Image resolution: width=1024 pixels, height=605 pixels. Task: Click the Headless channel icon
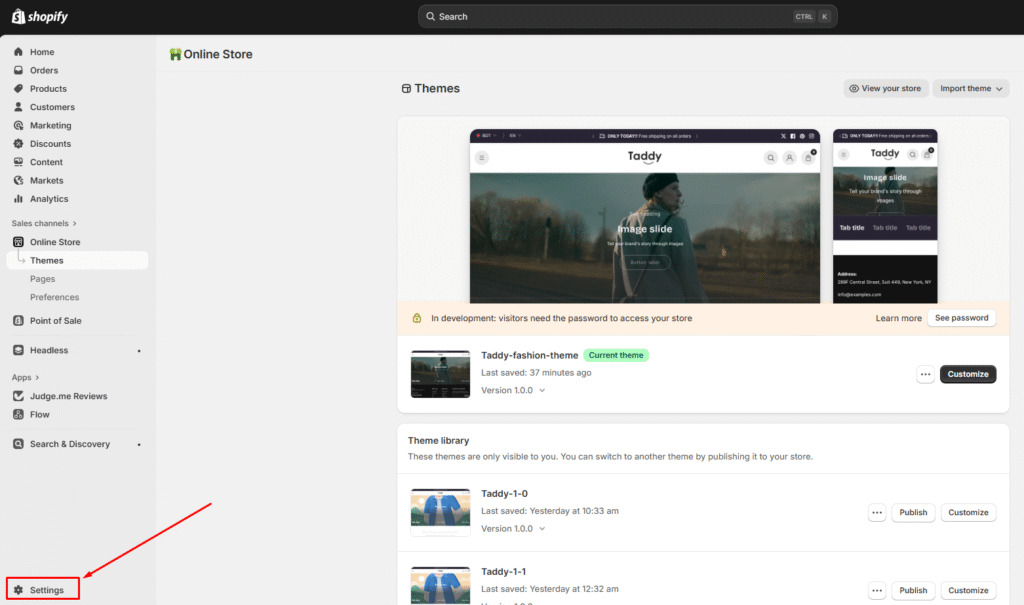[x=18, y=350]
